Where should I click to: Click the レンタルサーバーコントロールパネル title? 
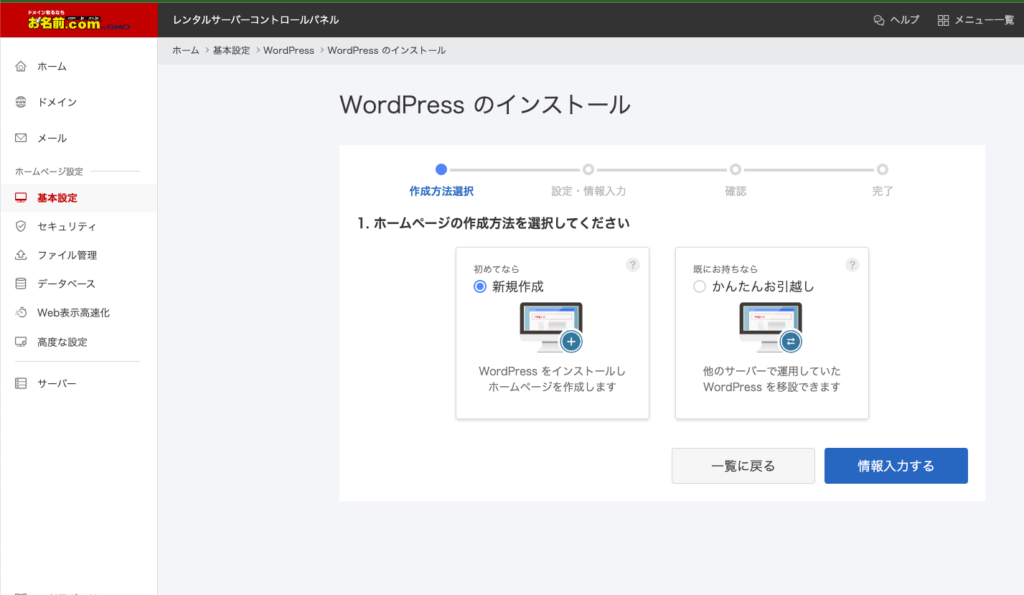(x=255, y=20)
